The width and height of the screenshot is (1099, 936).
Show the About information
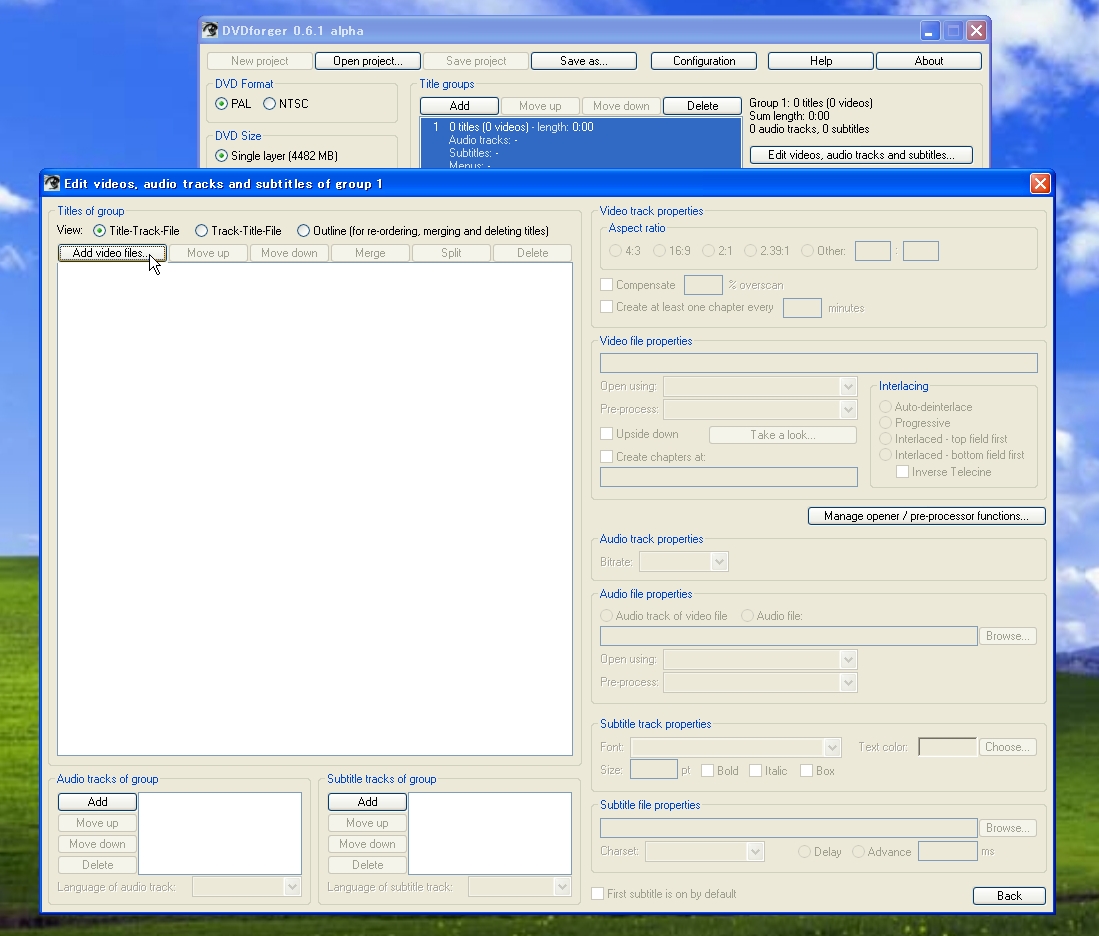pos(929,61)
